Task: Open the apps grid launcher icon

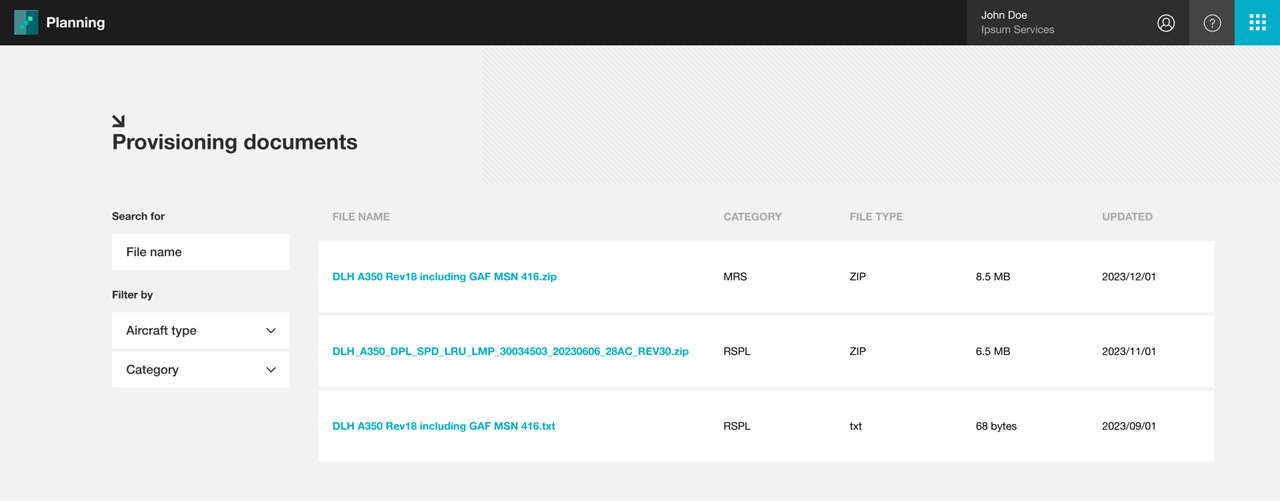Action: [1258, 23]
